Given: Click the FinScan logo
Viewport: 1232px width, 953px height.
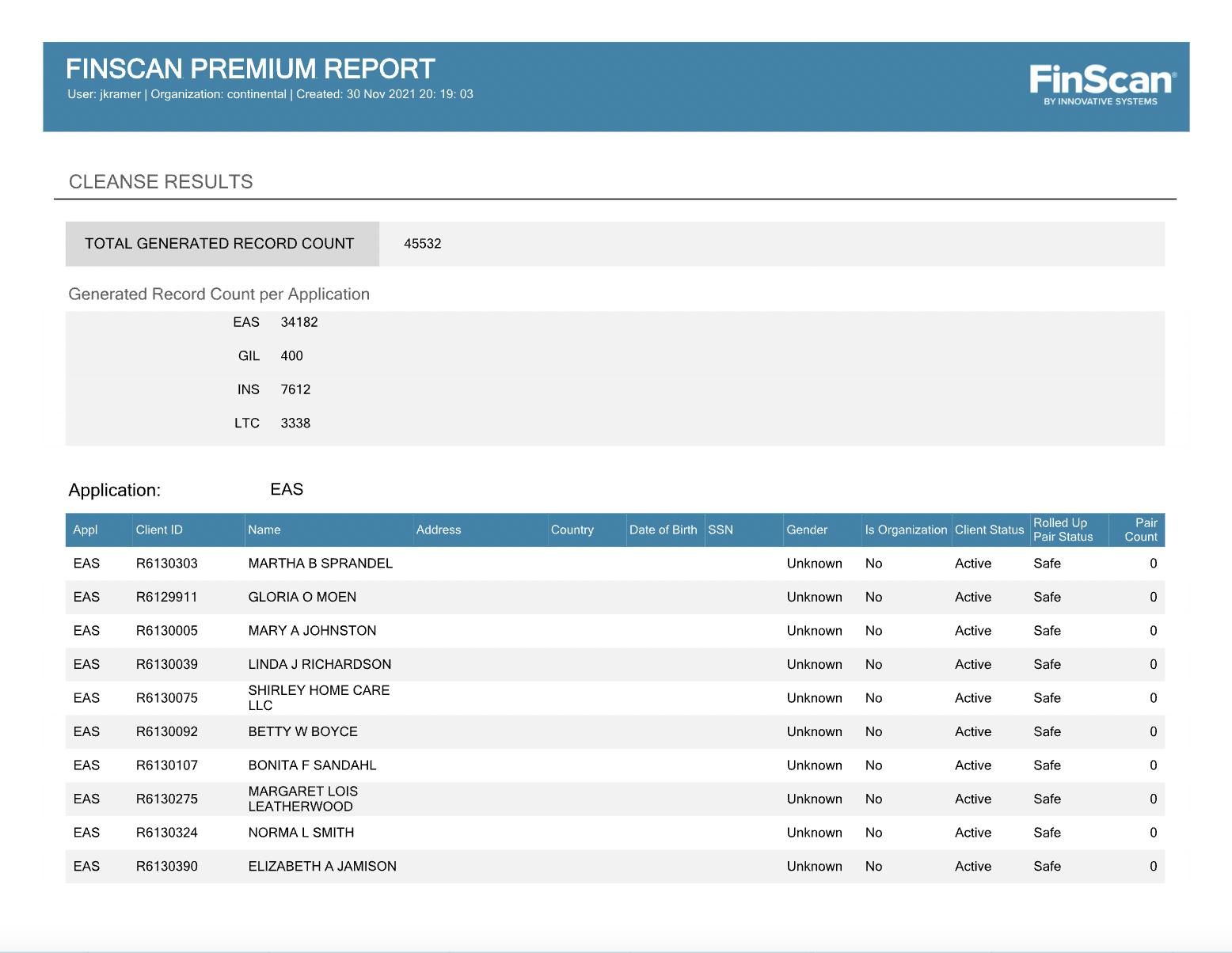Looking at the screenshot, I should 1102,85.
